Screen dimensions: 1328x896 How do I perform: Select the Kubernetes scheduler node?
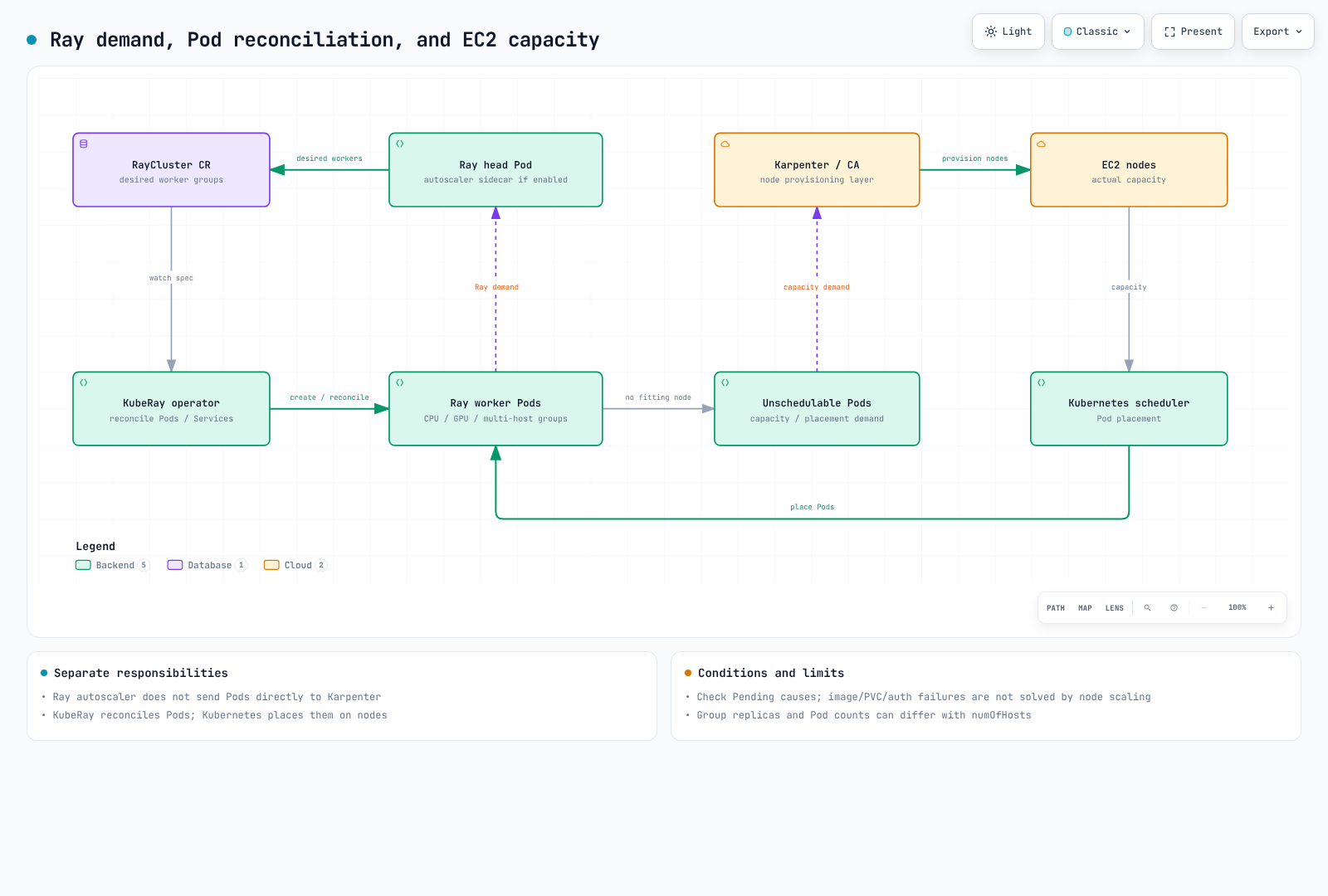(1129, 409)
